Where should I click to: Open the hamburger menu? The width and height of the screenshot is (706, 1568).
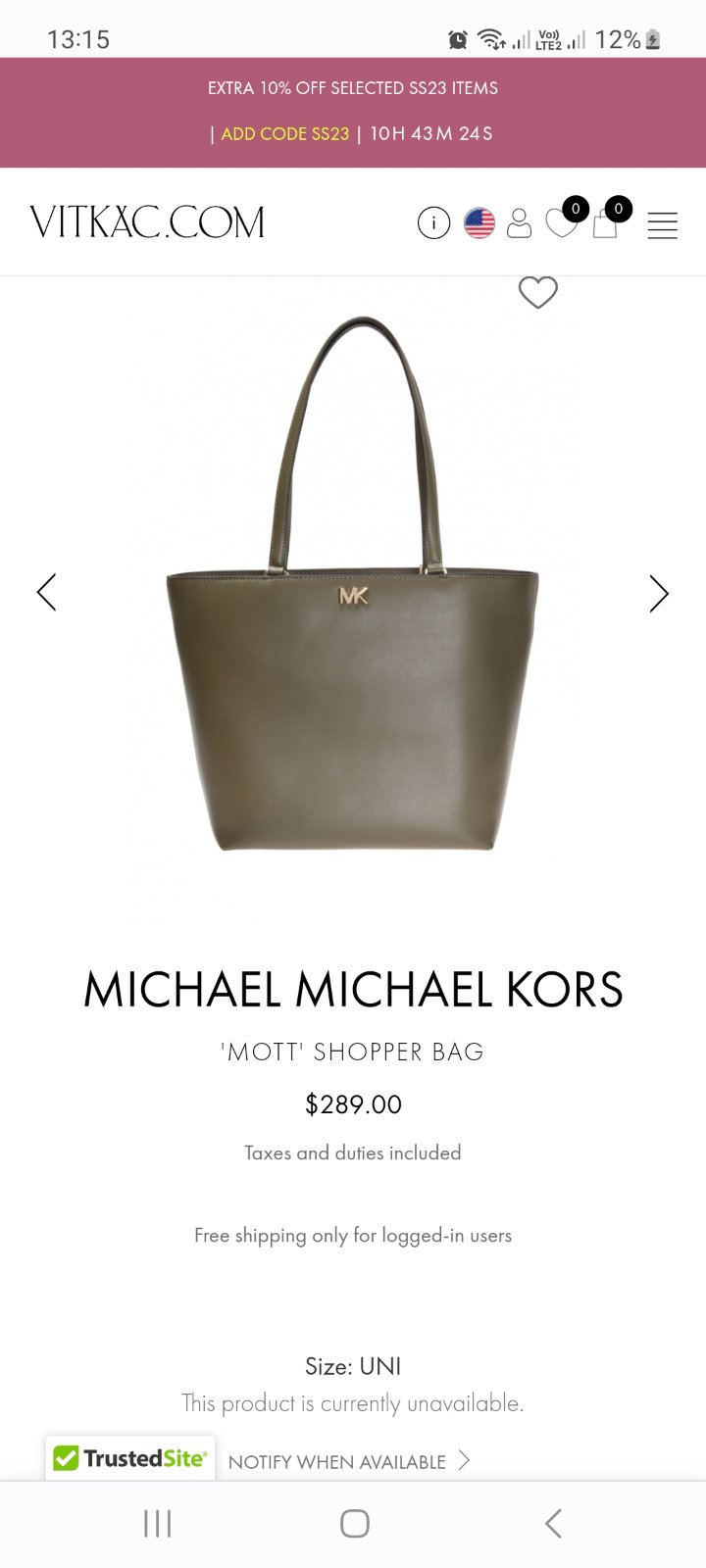tap(663, 225)
